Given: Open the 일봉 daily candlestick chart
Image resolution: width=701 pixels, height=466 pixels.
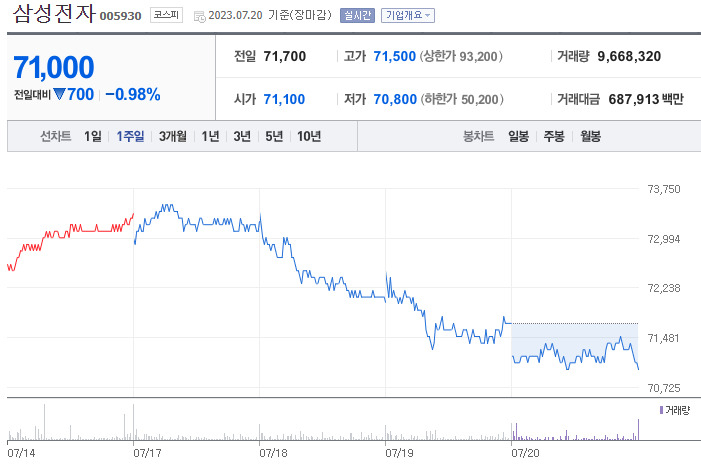Looking at the screenshot, I should (519, 136).
